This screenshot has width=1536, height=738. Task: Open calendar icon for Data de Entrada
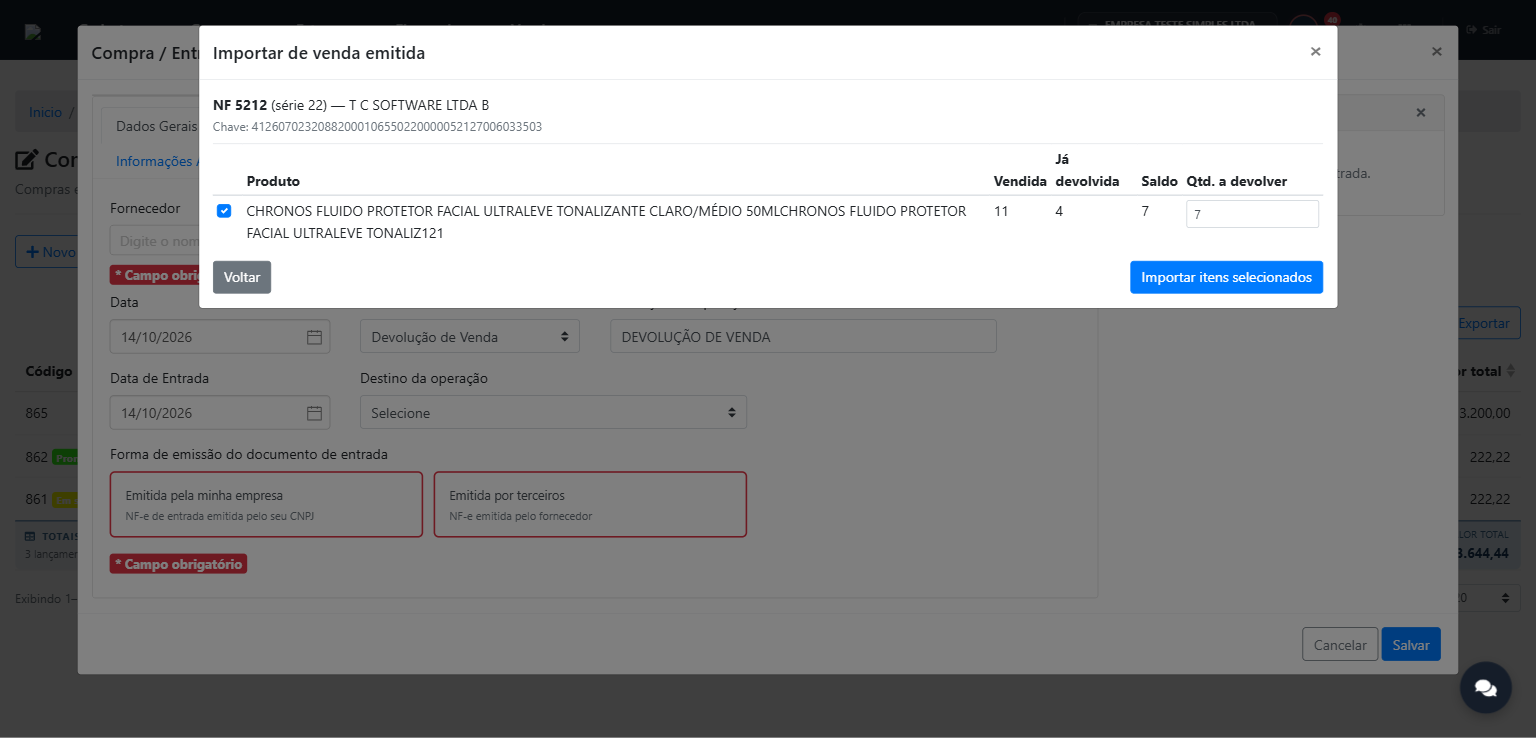pyautogui.click(x=314, y=413)
